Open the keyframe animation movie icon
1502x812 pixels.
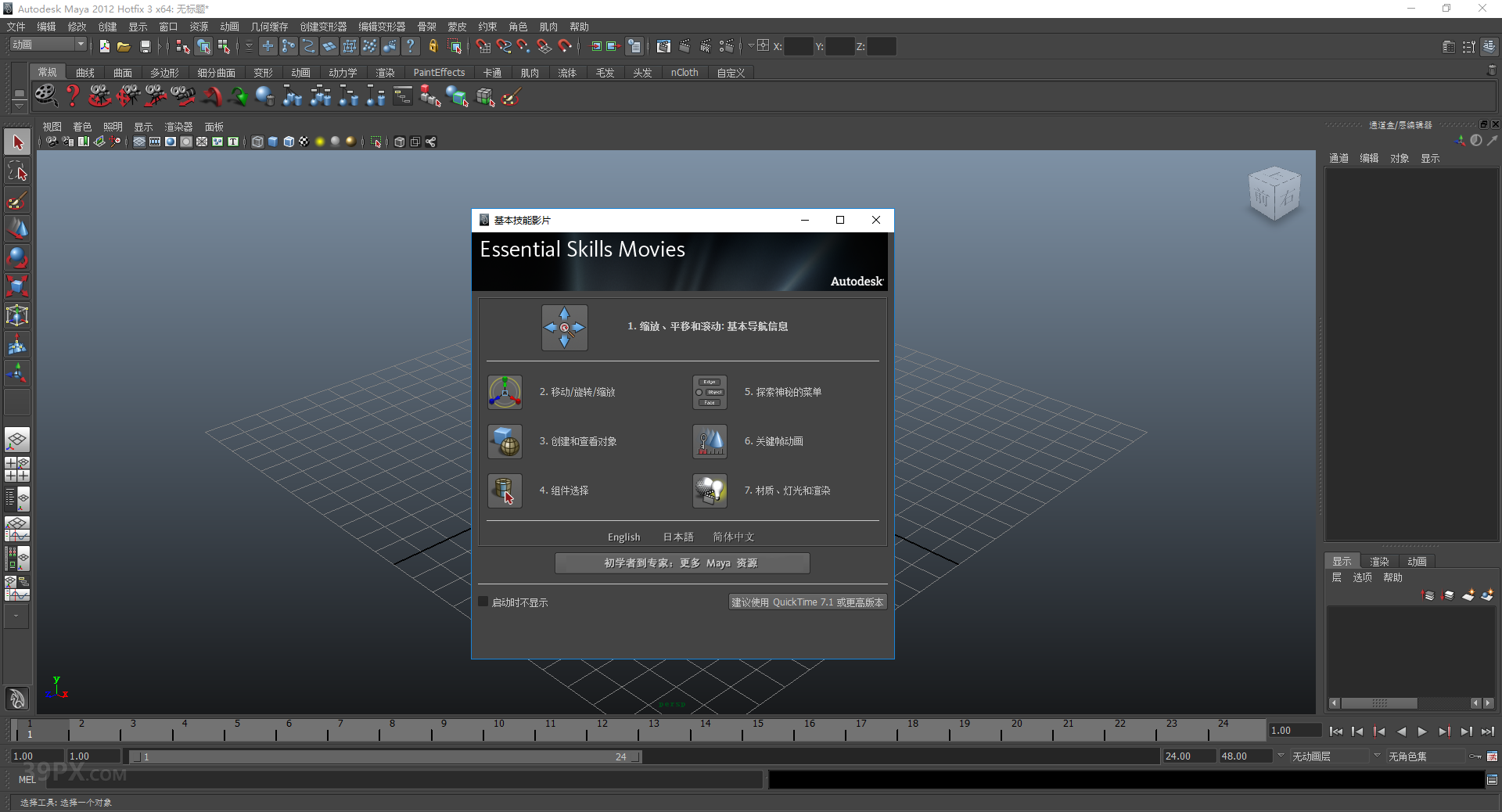click(710, 441)
